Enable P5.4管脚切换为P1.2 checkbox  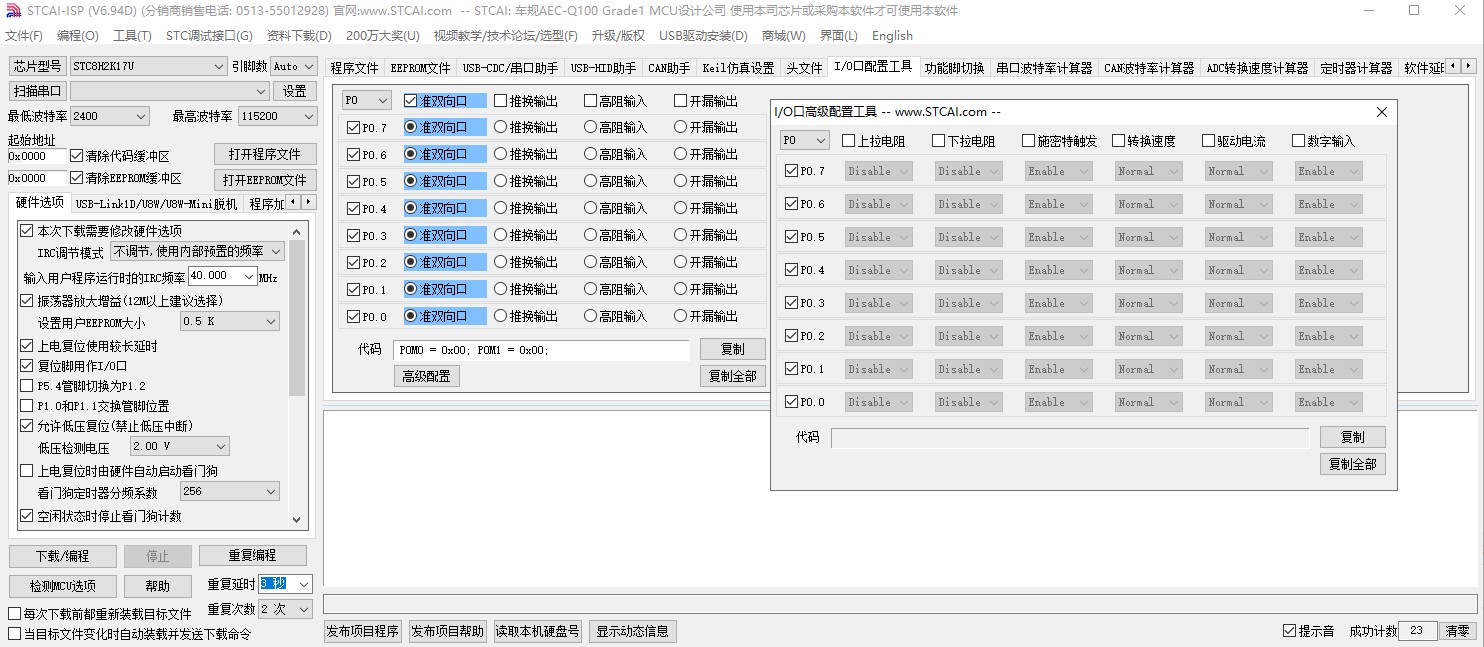[x=27, y=385]
